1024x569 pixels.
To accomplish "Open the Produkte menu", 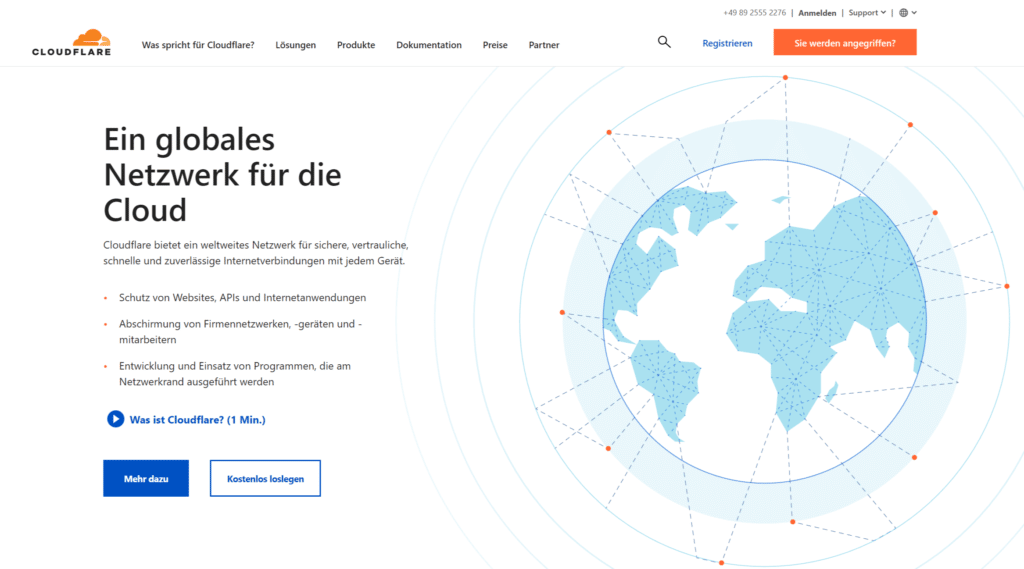I will 356,45.
